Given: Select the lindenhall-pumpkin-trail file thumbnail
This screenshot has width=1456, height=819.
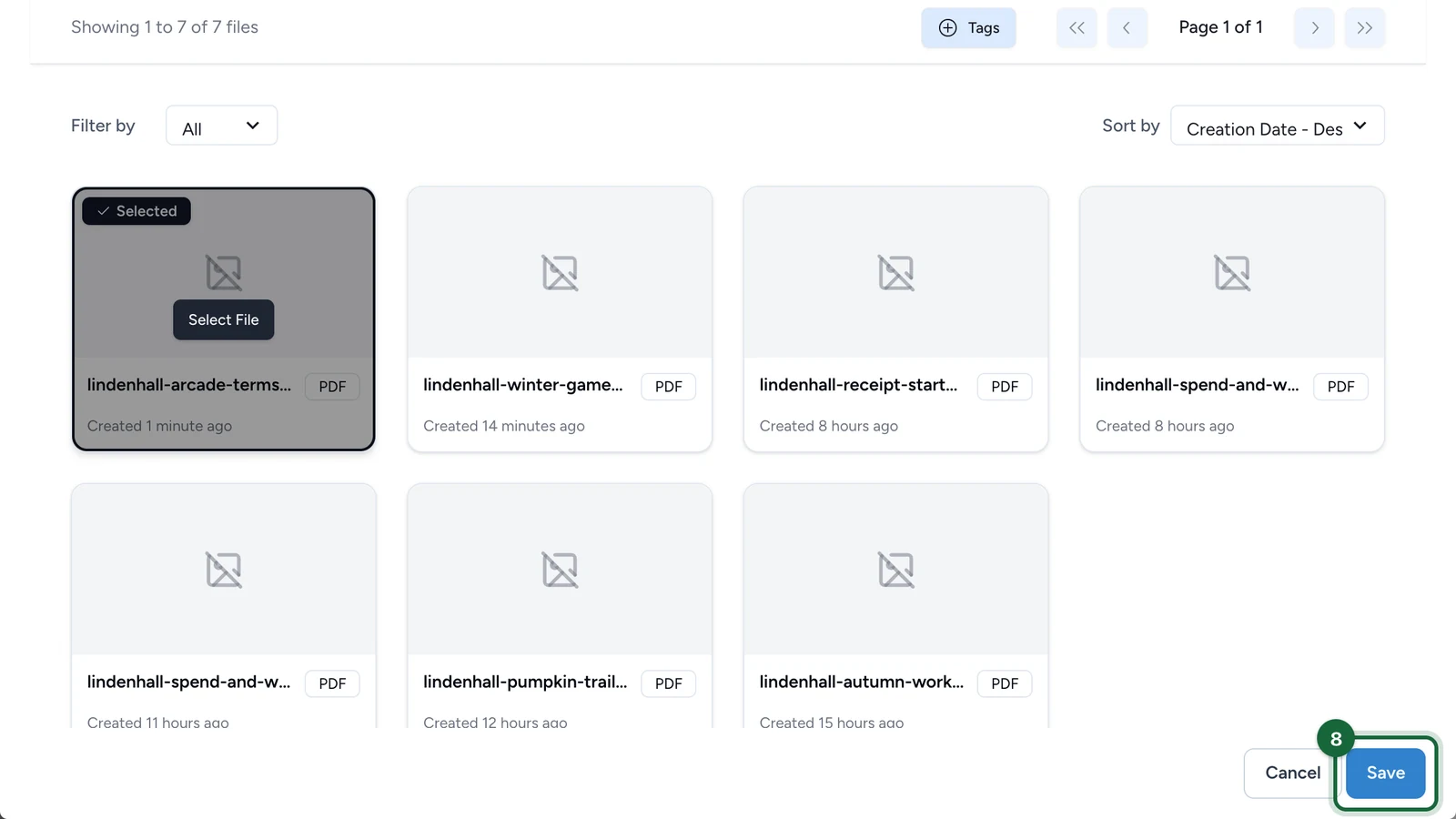Looking at the screenshot, I should (560, 570).
